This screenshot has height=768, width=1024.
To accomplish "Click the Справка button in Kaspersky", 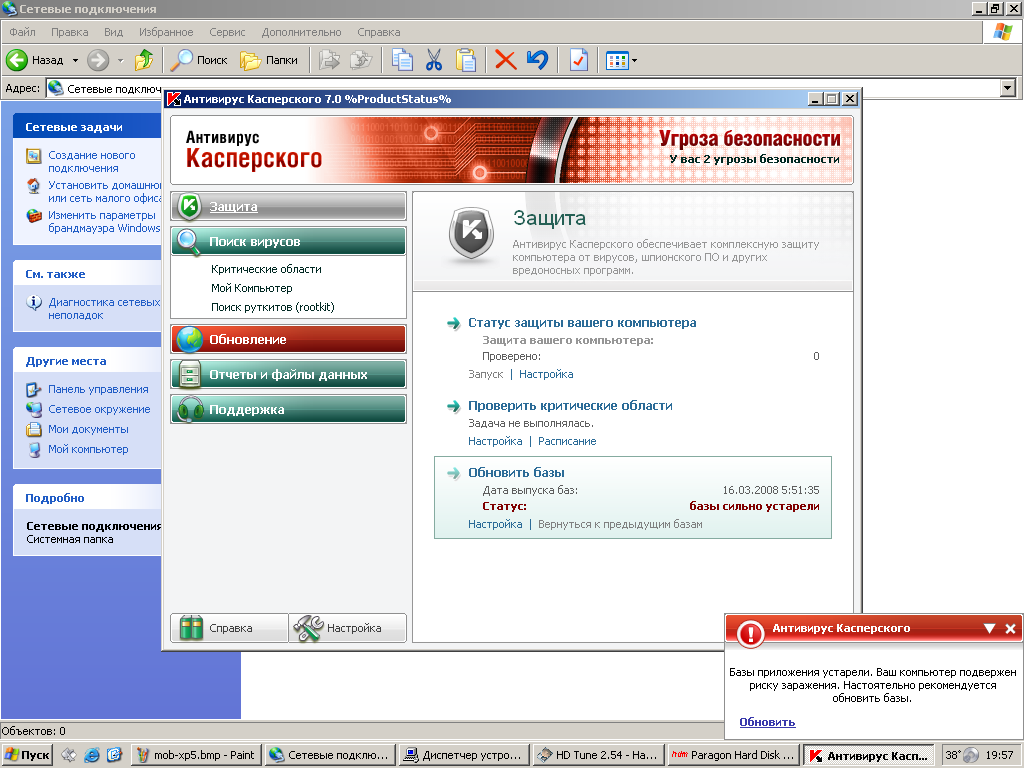I will tap(229, 628).
